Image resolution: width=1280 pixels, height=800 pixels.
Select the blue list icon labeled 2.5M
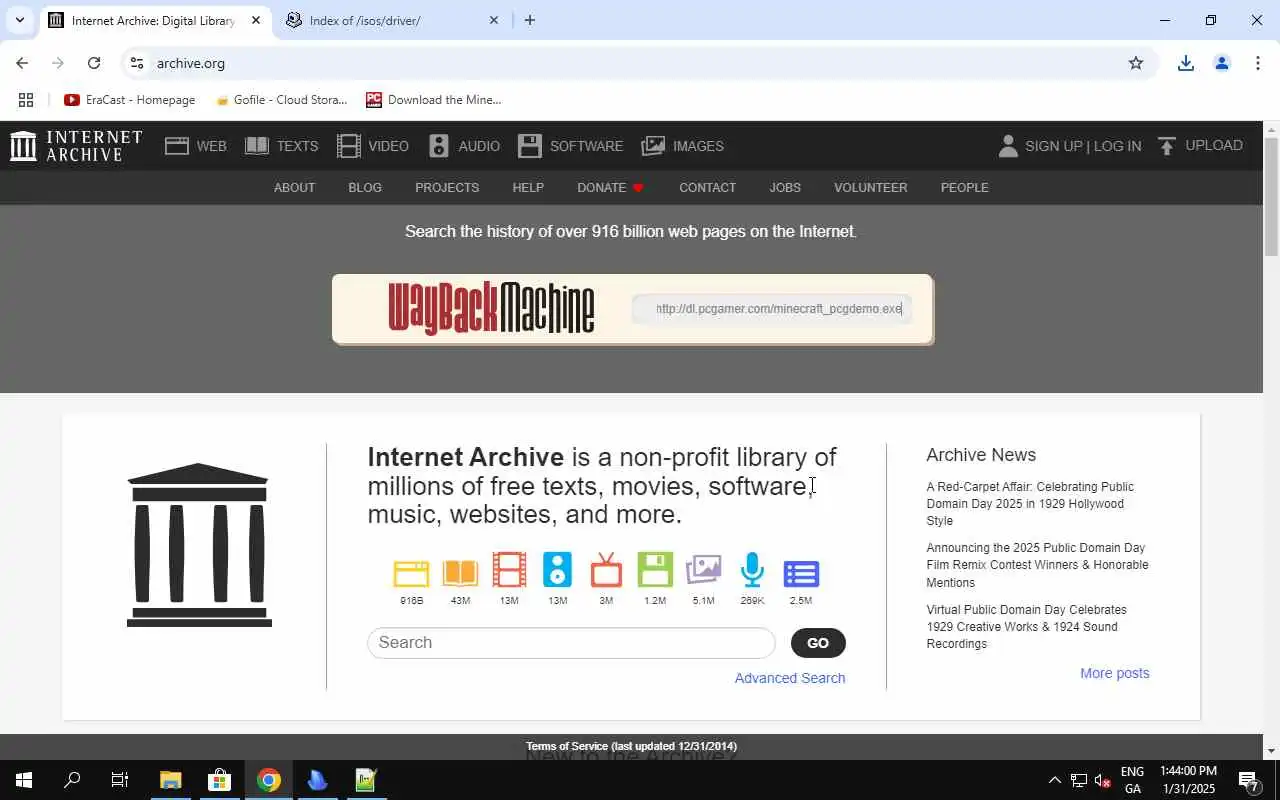801,573
